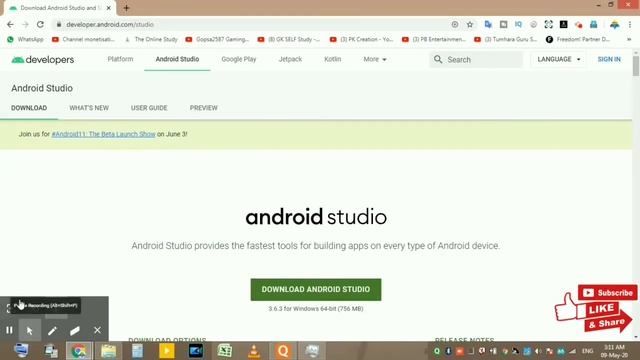Viewport: 640px width, 360px height.
Task: Switch to the DOWNLOAD tab
Action: [x=29, y=108]
